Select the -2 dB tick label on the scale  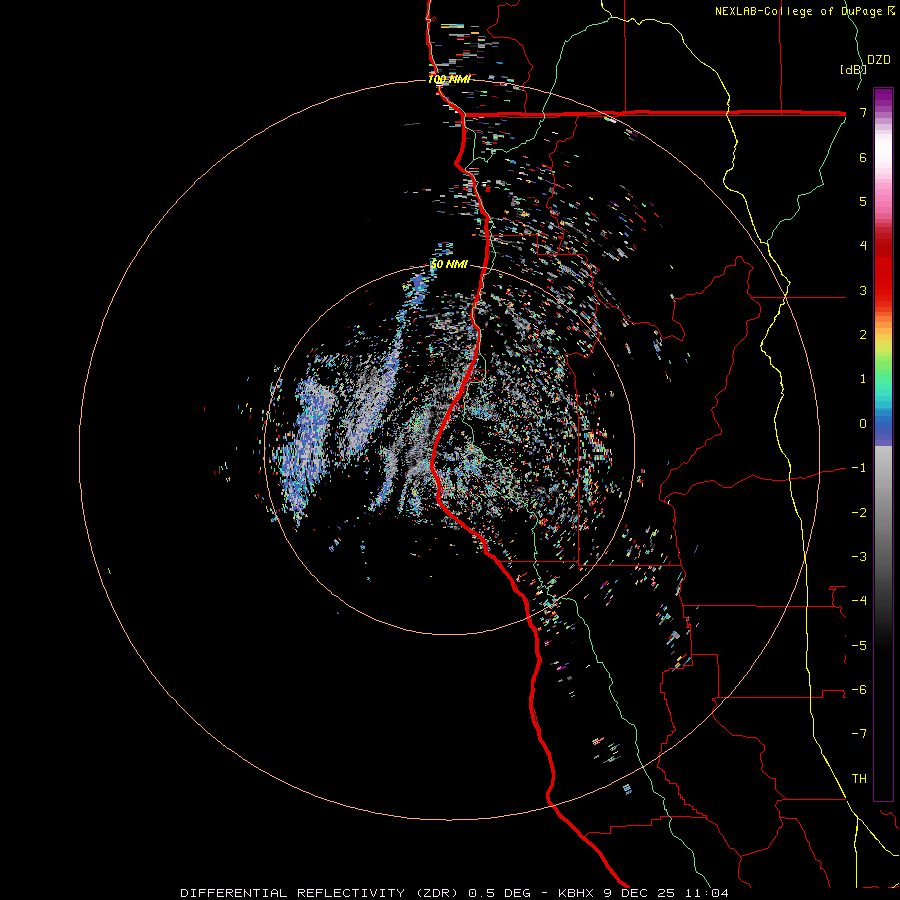[859, 512]
